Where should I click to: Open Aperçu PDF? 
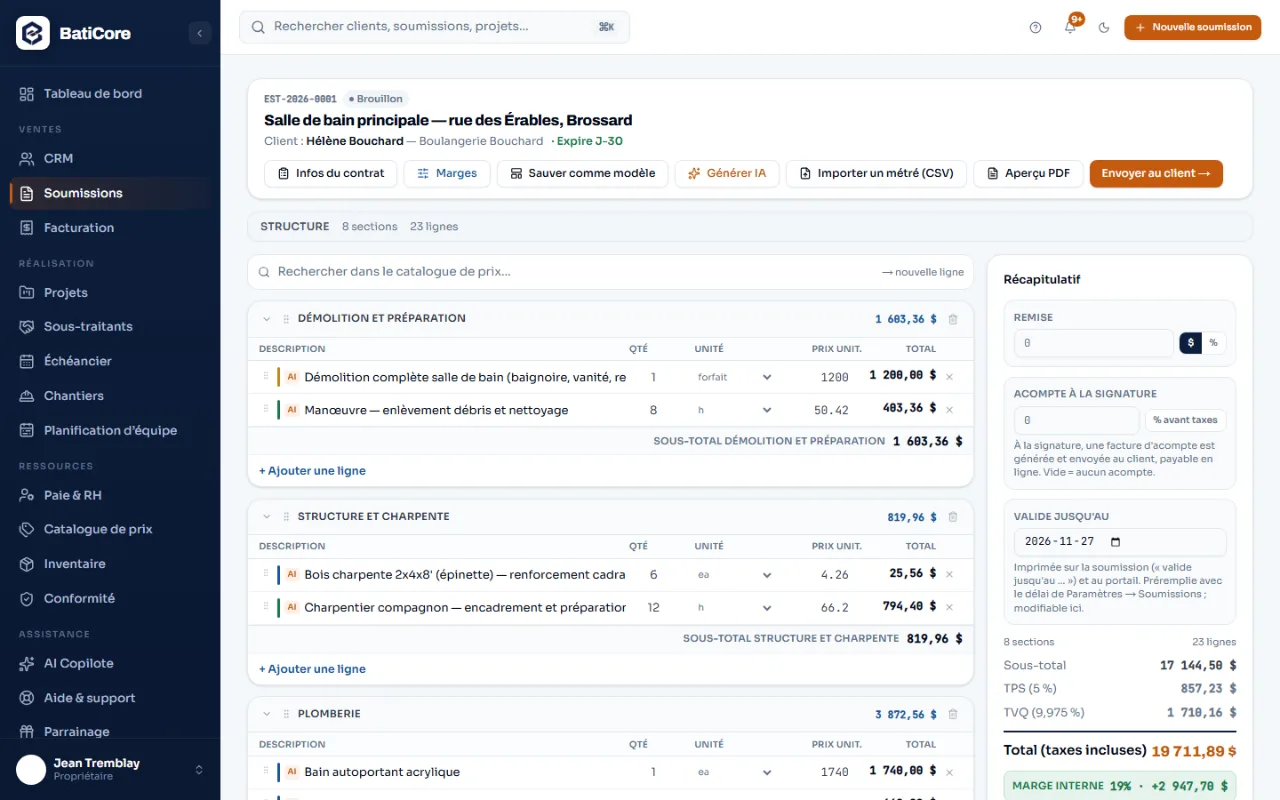[x=1028, y=173]
